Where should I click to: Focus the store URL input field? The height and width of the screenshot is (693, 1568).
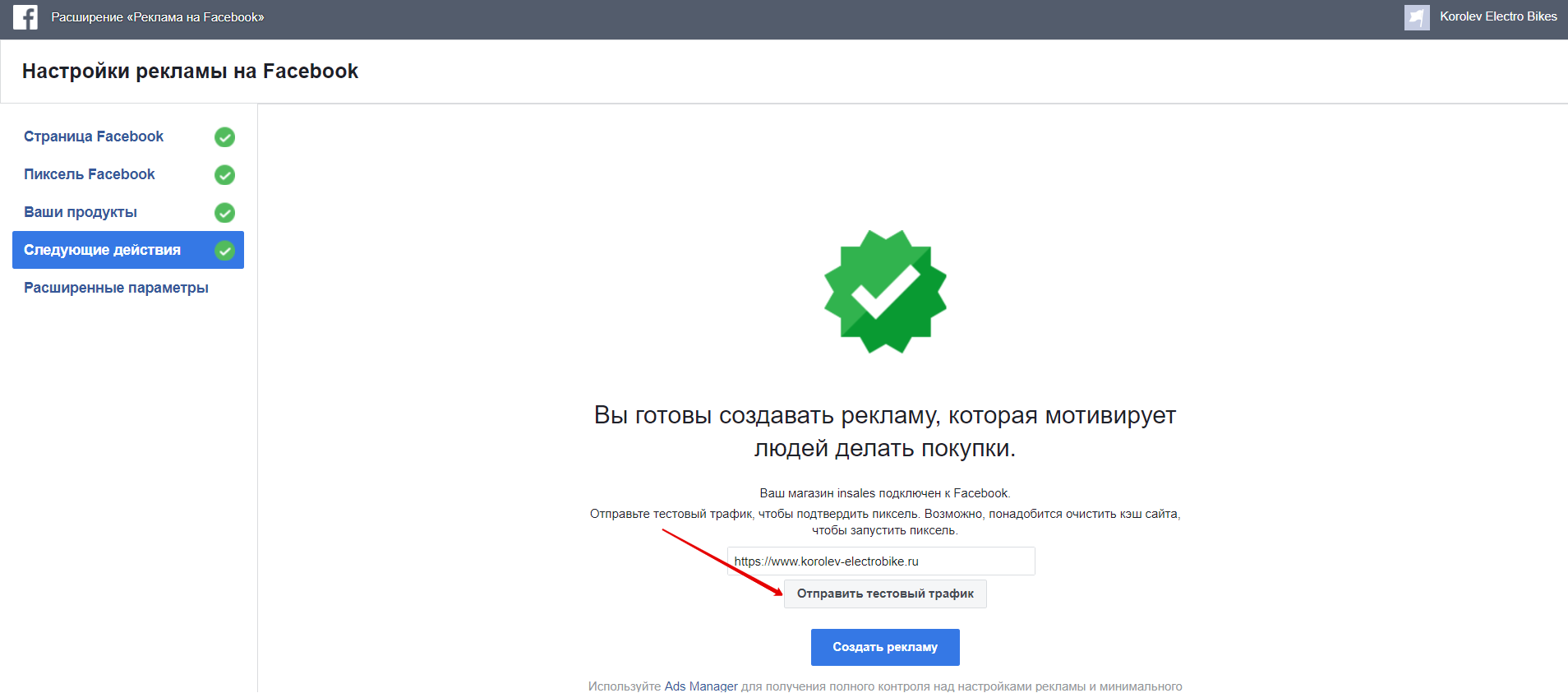tap(881, 561)
